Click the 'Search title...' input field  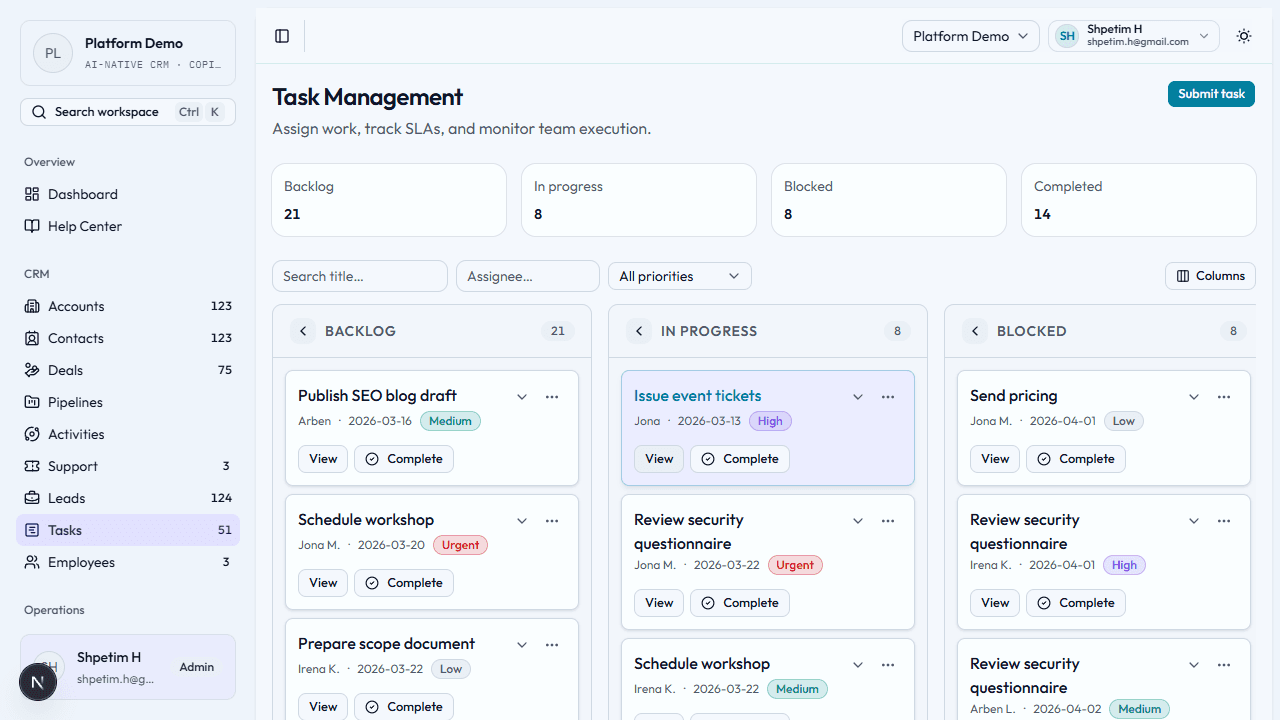click(x=359, y=275)
